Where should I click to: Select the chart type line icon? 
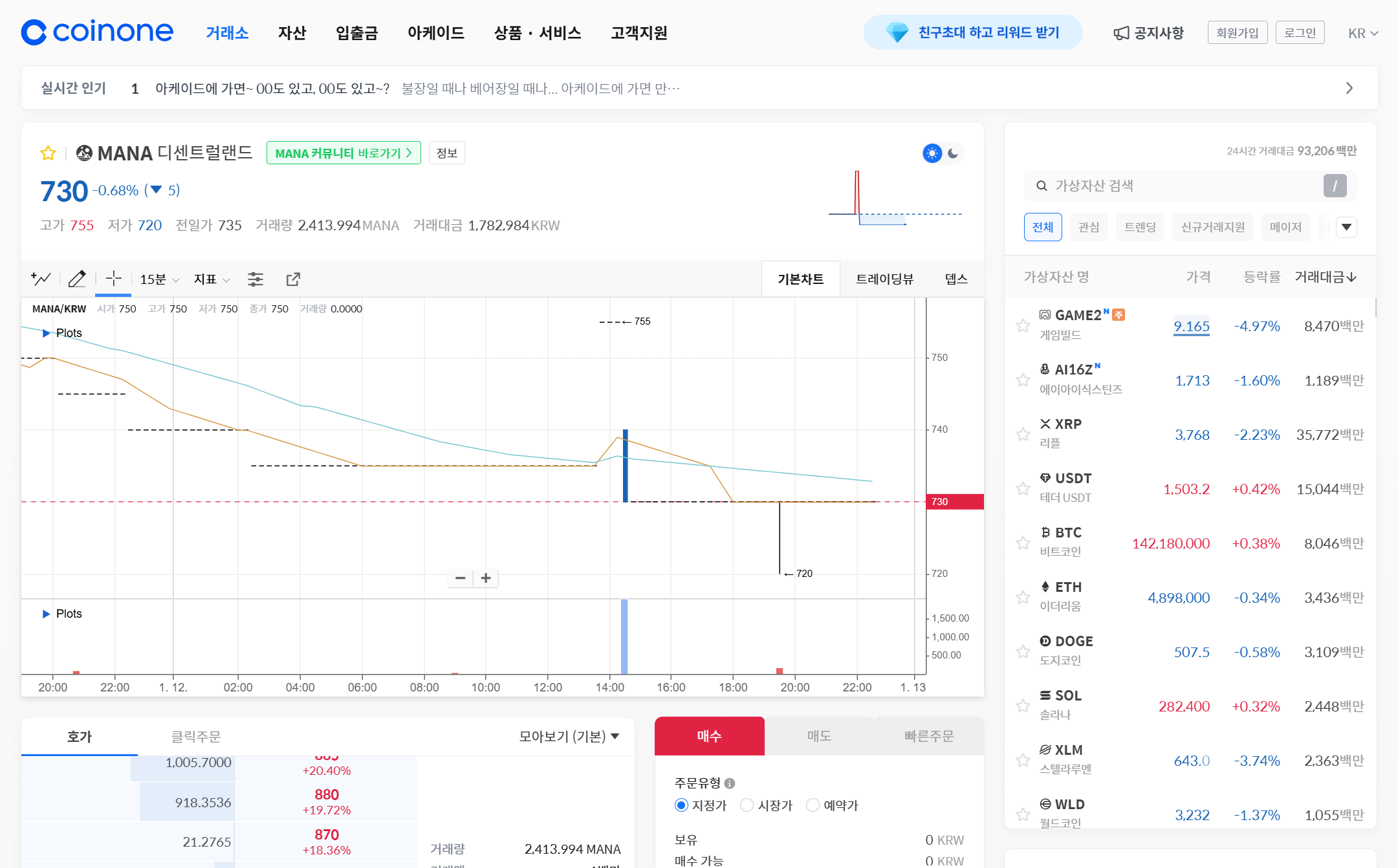[x=41, y=279]
